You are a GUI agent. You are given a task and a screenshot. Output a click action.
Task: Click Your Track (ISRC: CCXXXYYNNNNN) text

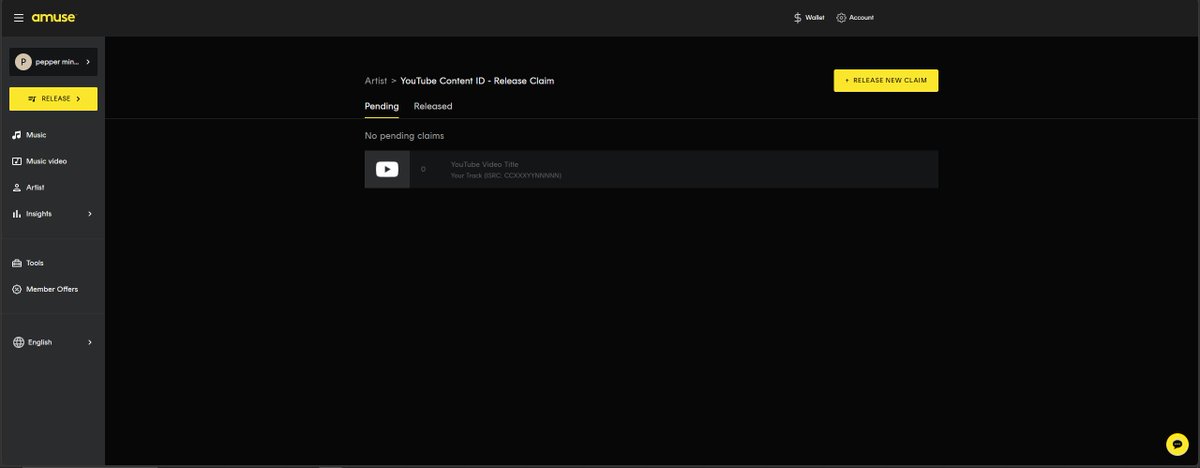point(506,175)
